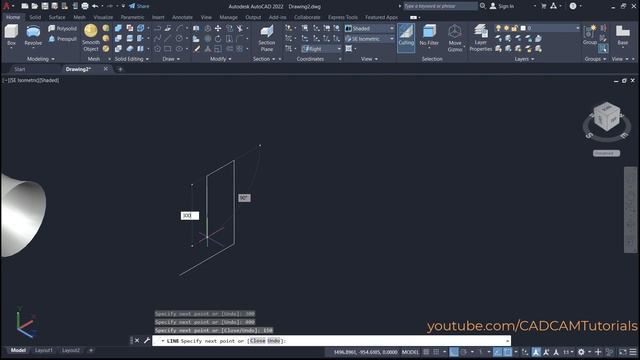Go to the Start tab
The width and height of the screenshot is (640, 360).
(20, 69)
